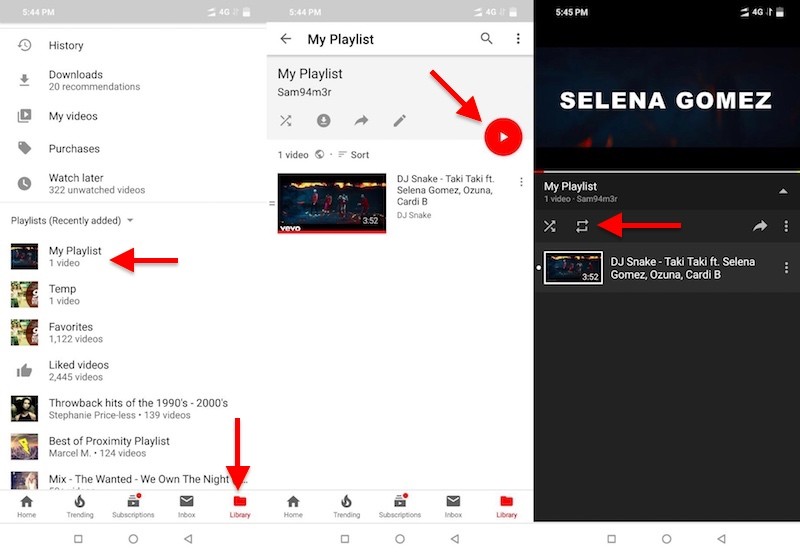Screen dimensions: 800x555
Task: Tap the Selena Gomez video player
Action: (667, 97)
